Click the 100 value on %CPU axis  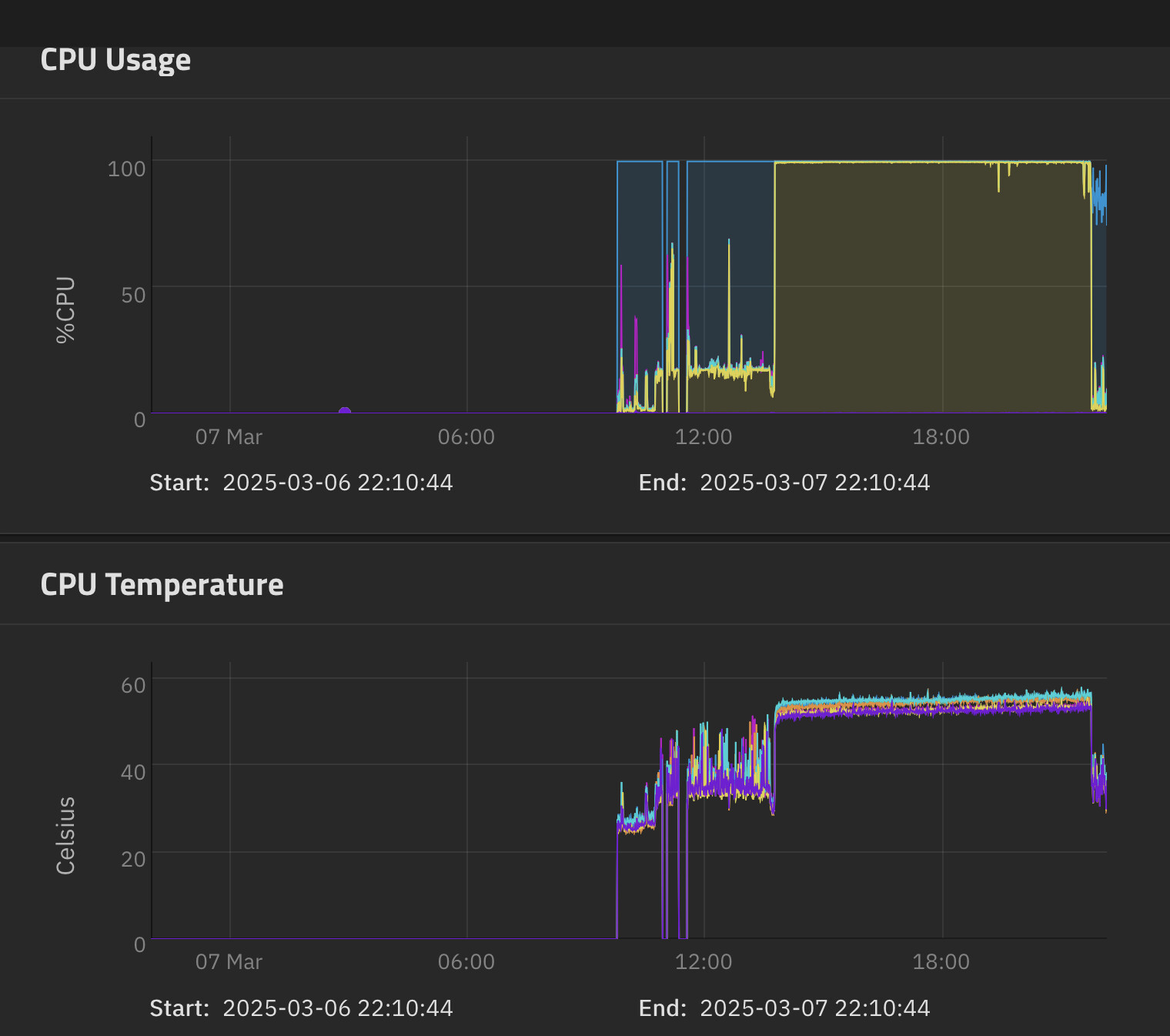[126, 169]
